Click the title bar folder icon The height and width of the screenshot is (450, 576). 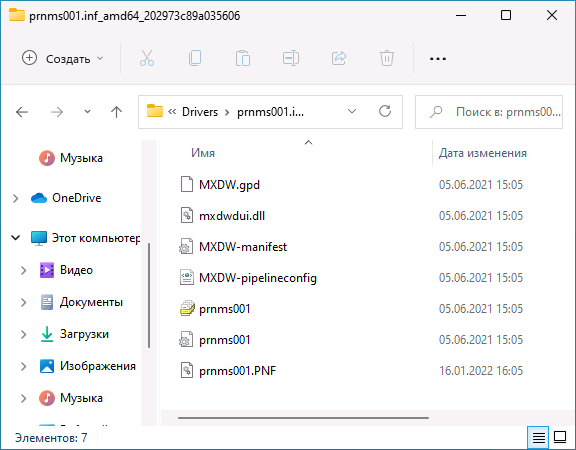pyautogui.click(x=17, y=15)
